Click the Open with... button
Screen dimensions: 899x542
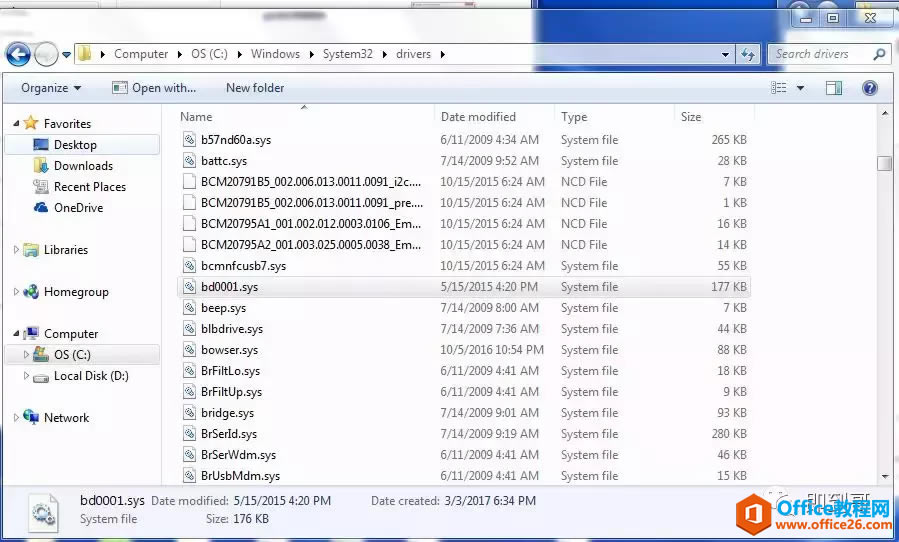(154, 88)
